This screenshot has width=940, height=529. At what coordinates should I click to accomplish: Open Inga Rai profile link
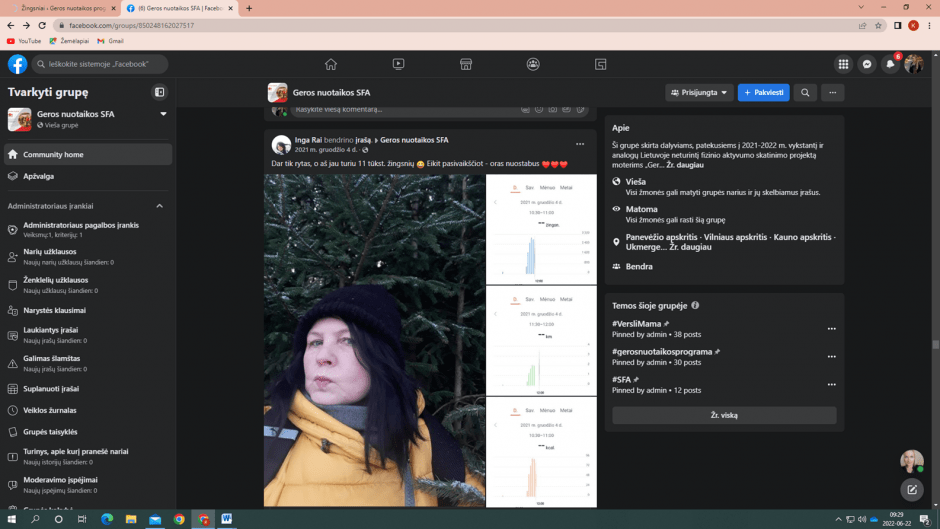click(x=308, y=140)
